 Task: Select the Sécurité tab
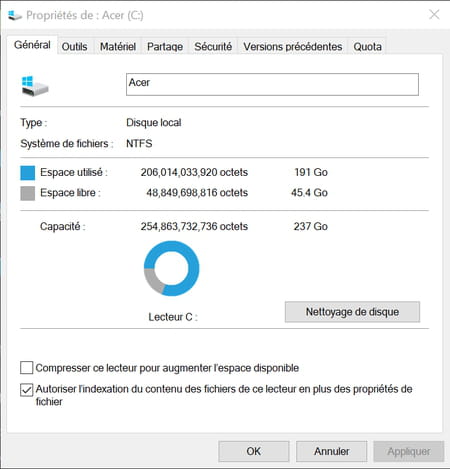[213, 47]
